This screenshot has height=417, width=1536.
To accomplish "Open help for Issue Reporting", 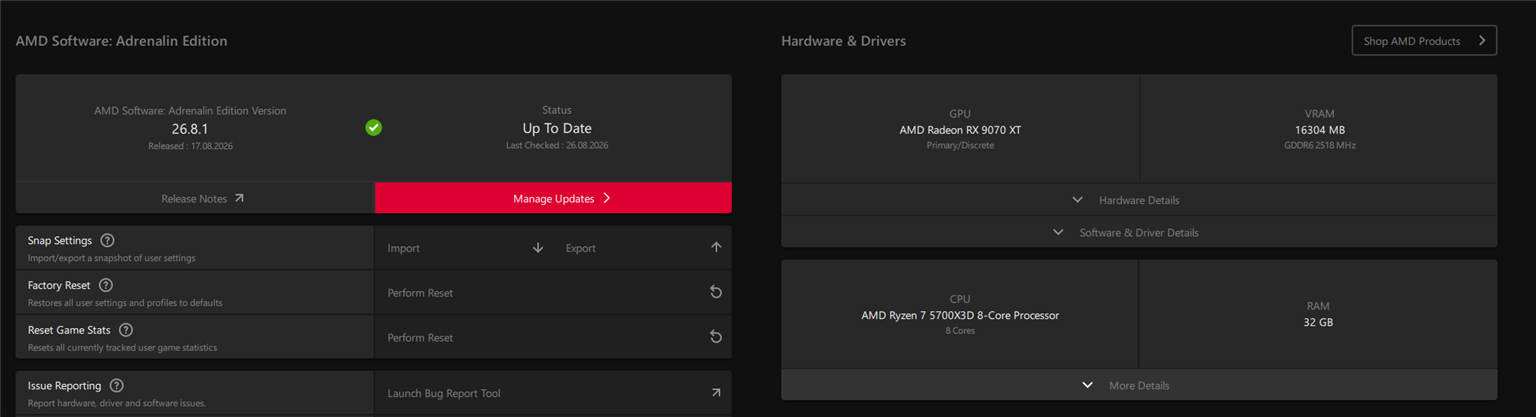I will [x=116, y=386].
